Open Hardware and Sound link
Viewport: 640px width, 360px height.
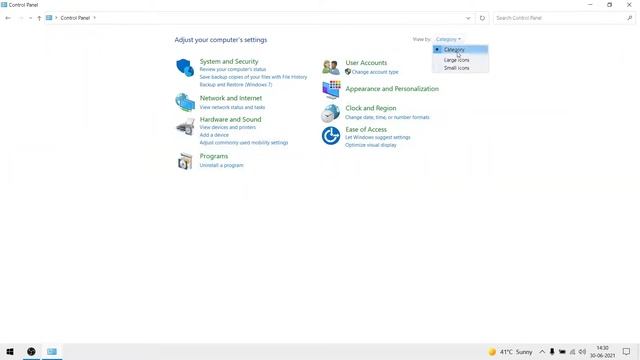[230, 119]
